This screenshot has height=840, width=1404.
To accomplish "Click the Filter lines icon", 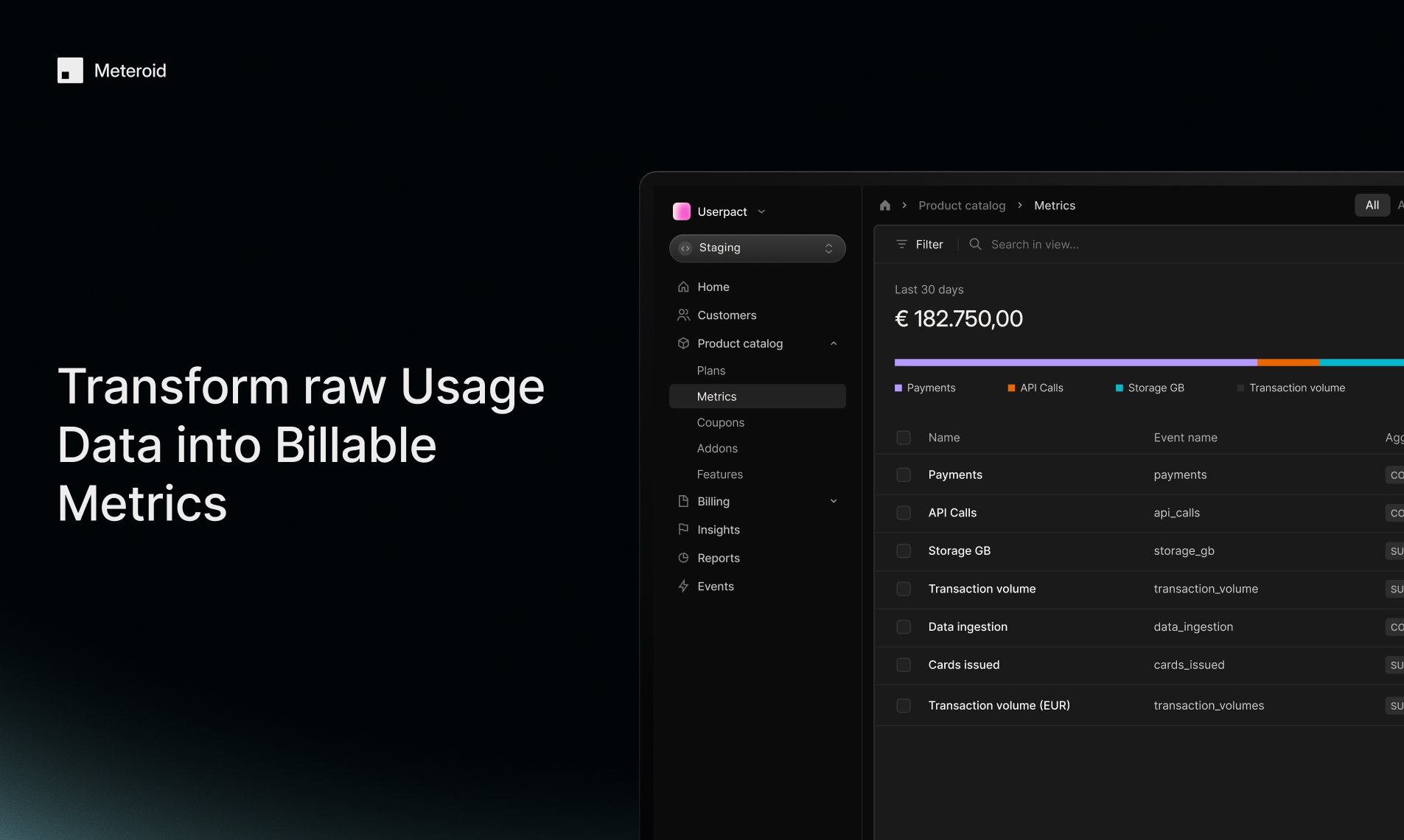I will pos(901,244).
